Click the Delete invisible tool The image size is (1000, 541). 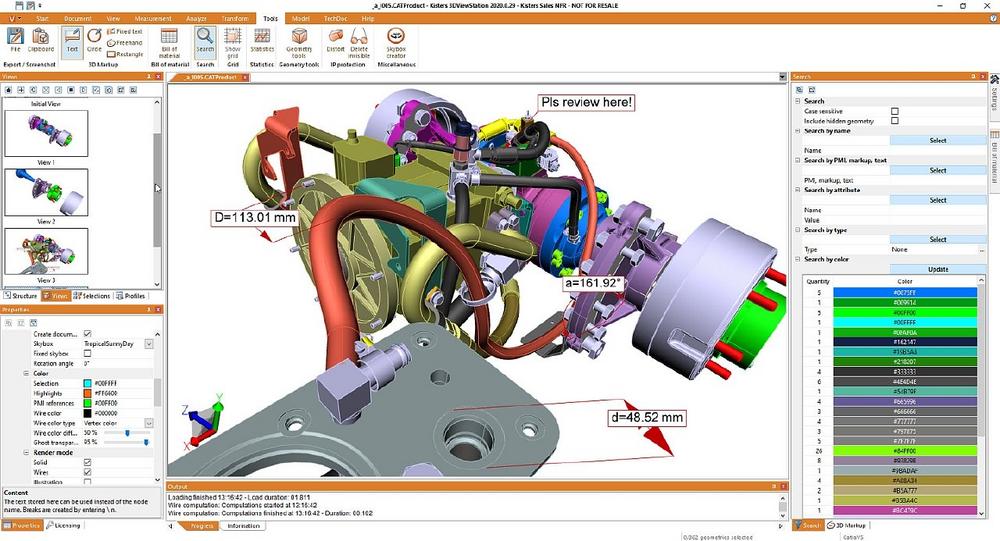click(359, 43)
